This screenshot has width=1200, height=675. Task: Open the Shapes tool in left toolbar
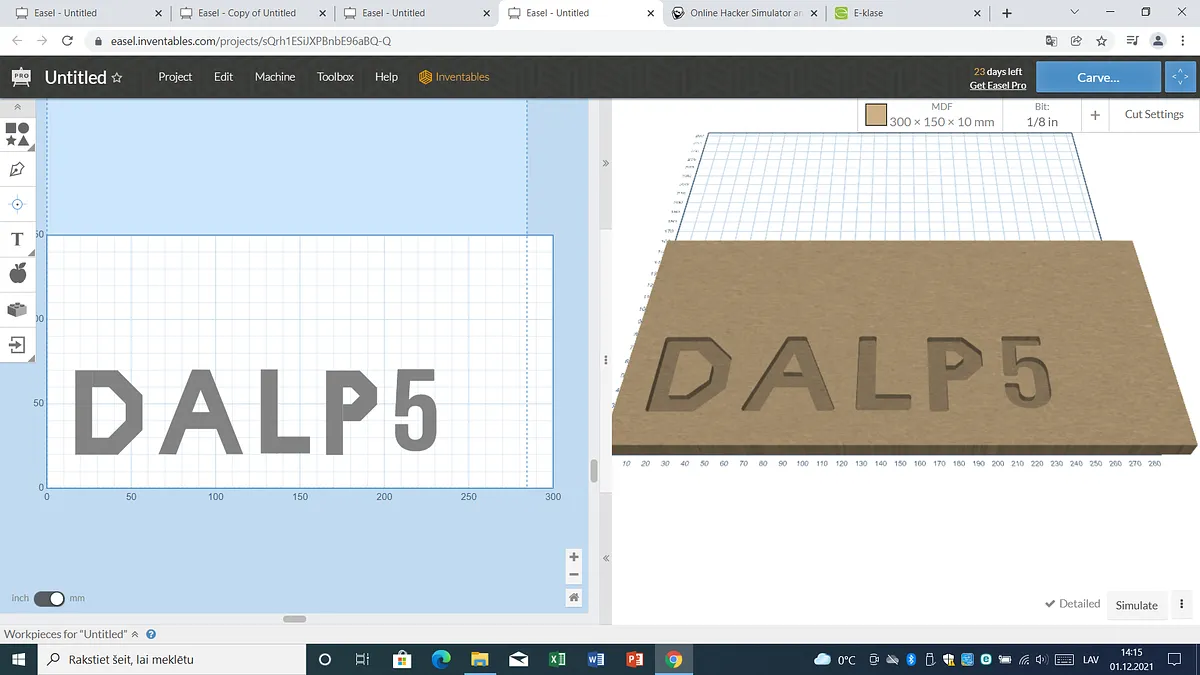(x=17, y=134)
